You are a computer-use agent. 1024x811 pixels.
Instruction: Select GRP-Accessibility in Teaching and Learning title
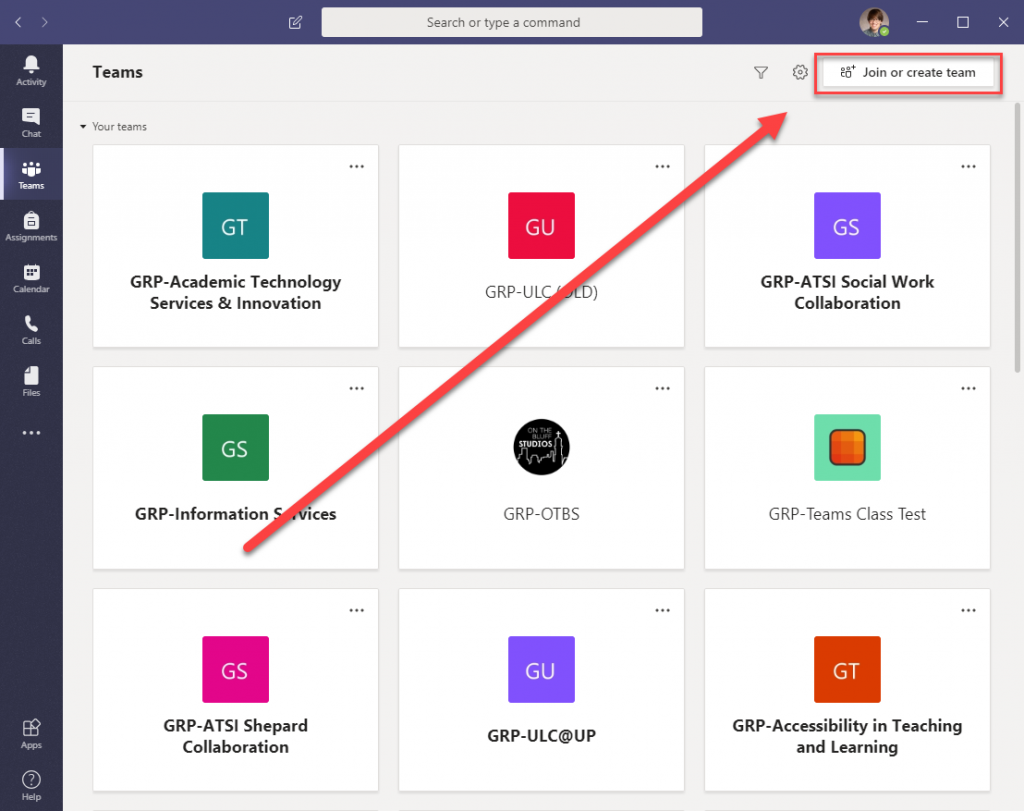click(x=847, y=736)
